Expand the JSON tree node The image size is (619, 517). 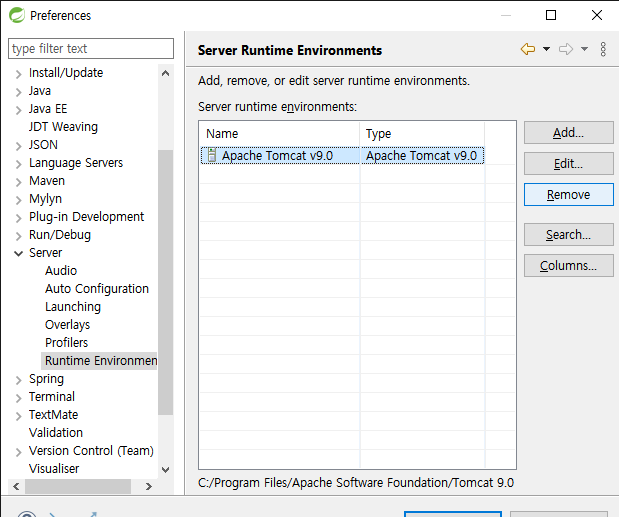click(x=18, y=146)
